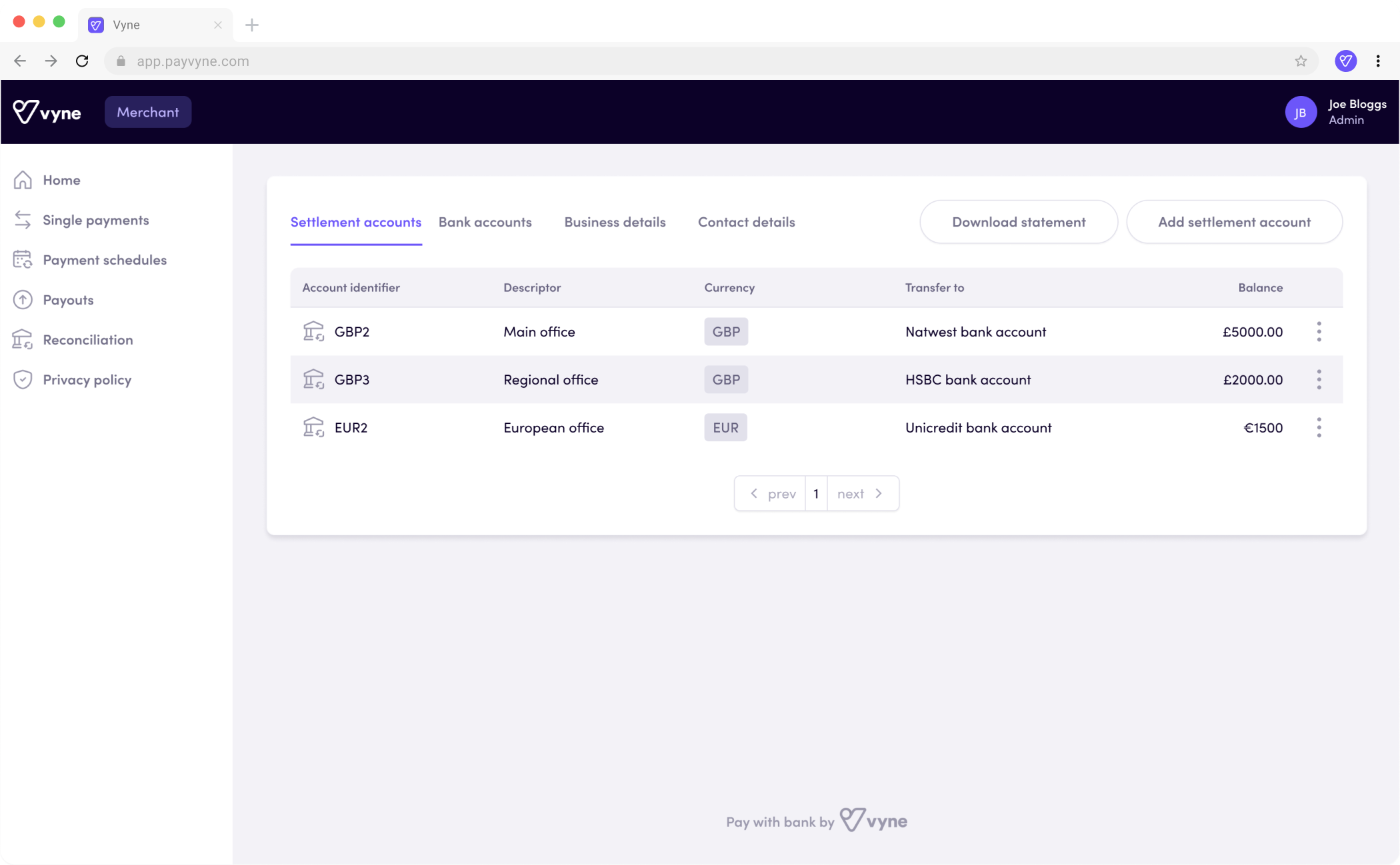Open the three-dot menu for GBP3

pos(1319,379)
